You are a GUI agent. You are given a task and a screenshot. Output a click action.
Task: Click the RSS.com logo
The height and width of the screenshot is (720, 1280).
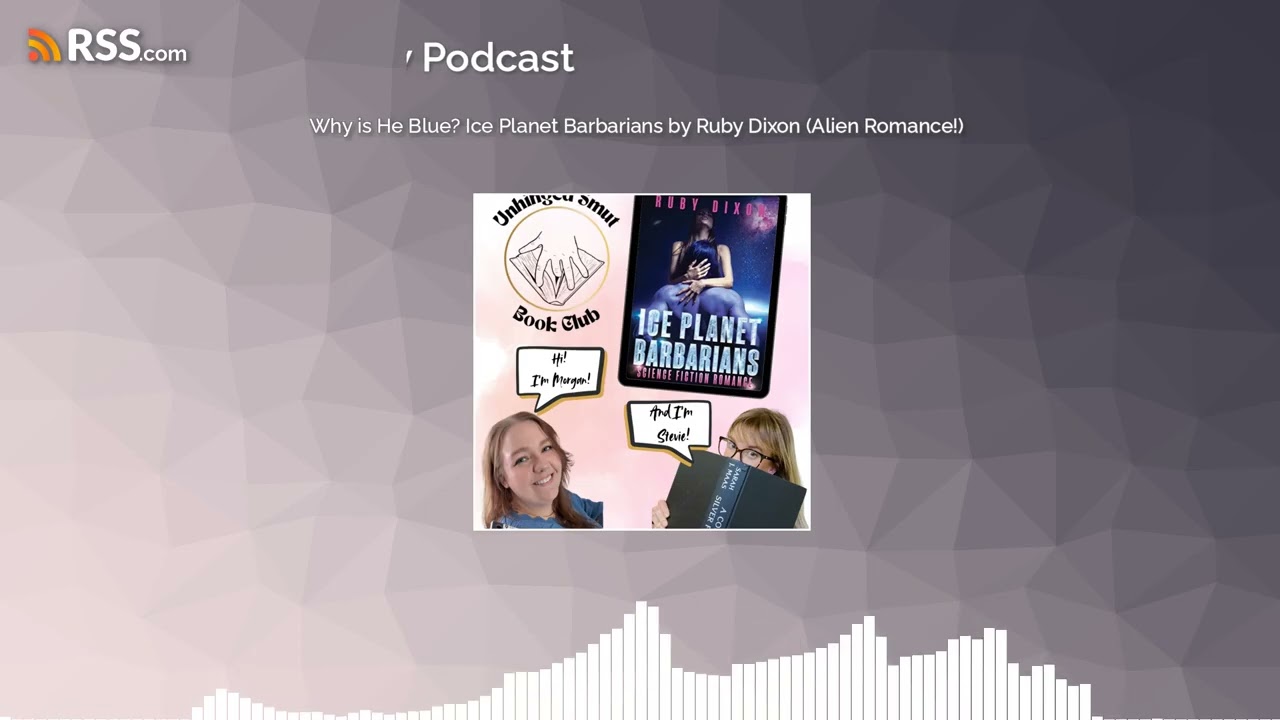tap(107, 45)
